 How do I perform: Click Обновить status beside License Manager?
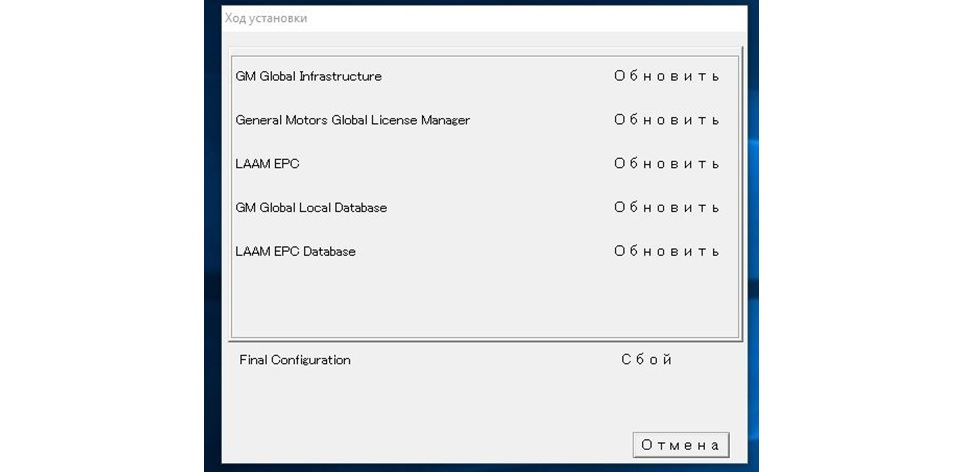[667, 120]
